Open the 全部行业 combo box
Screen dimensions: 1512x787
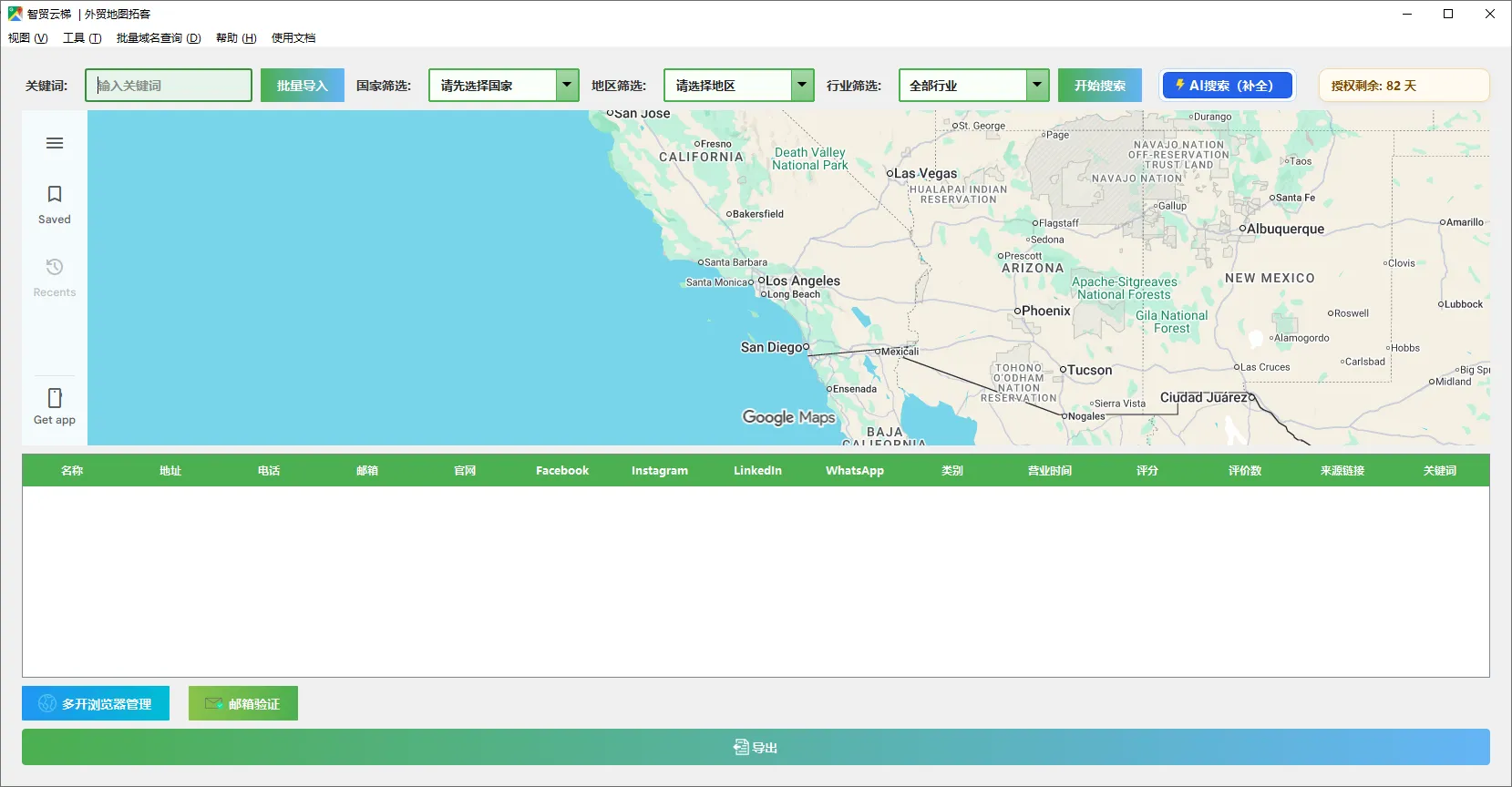click(x=974, y=86)
